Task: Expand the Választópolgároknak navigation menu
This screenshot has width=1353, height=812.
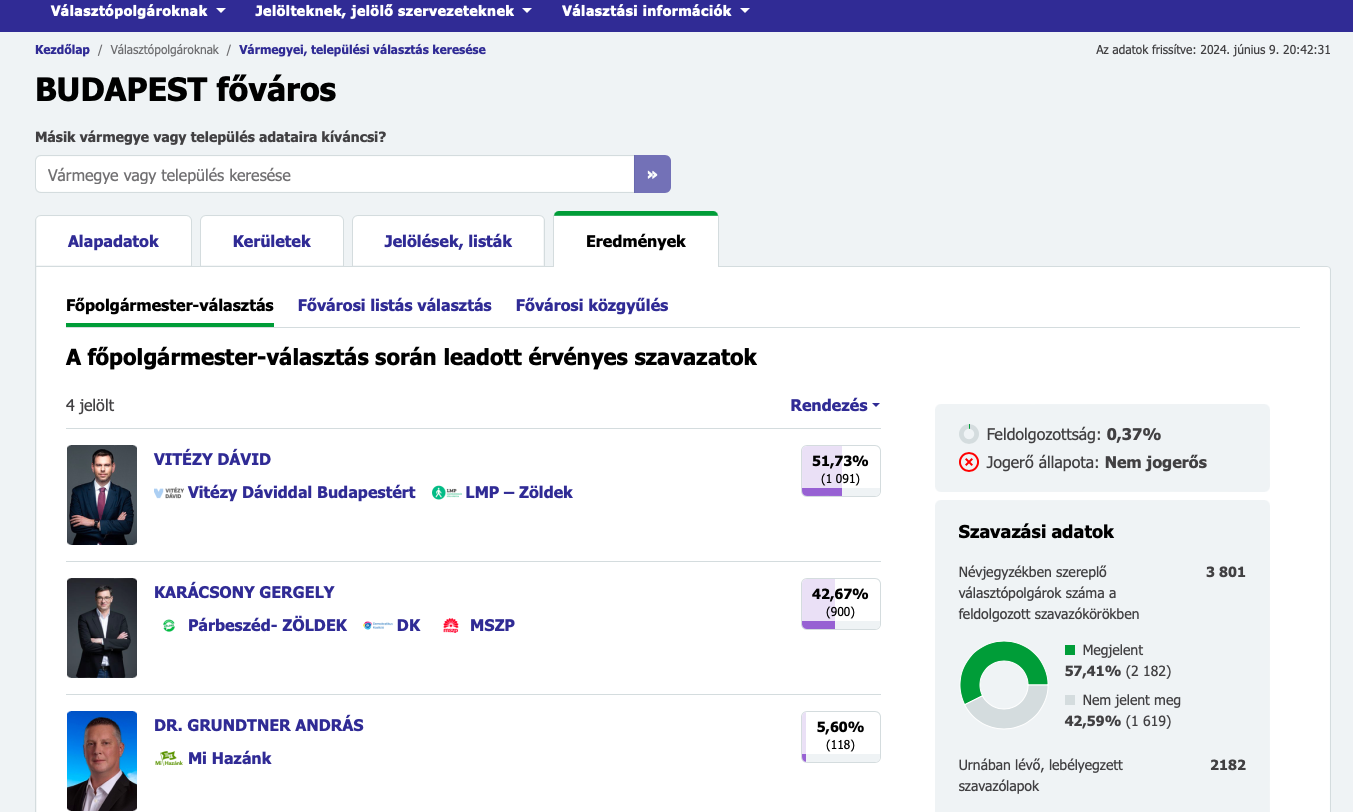Action: point(138,11)
